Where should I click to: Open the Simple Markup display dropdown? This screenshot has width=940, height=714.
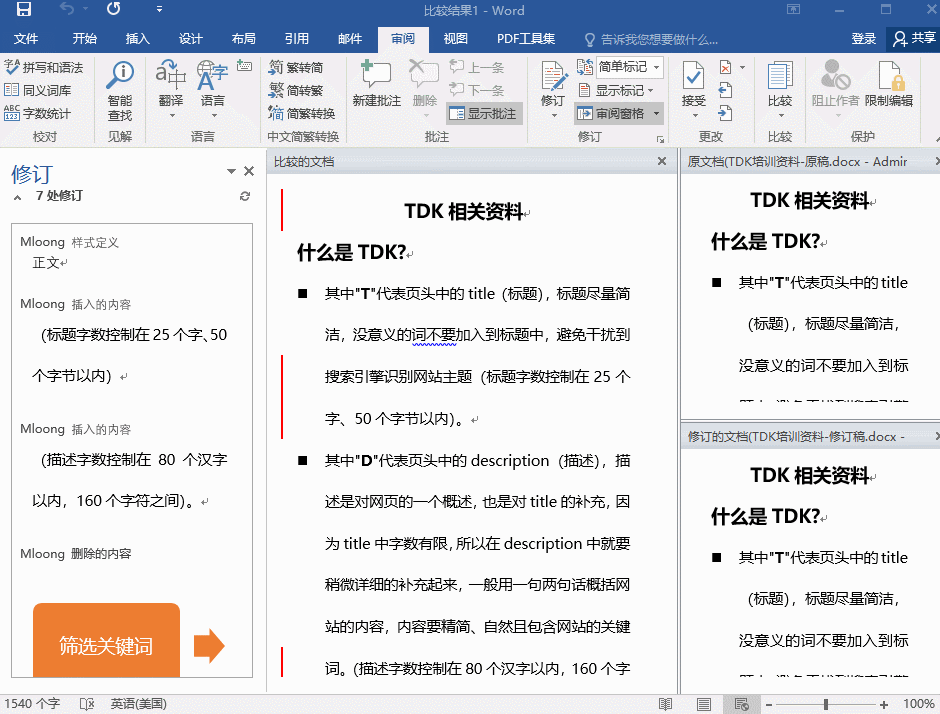[x=620, y=67]
